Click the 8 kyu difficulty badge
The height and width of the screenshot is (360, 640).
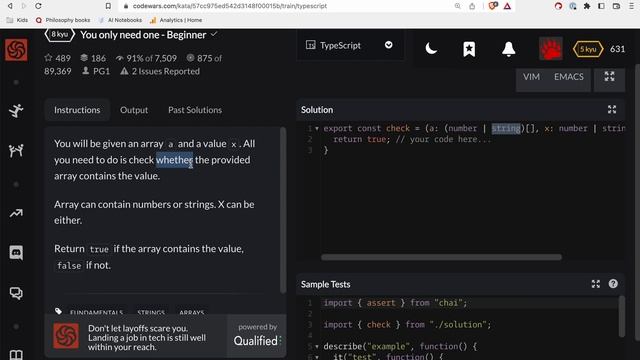click(x=60, y=34)
